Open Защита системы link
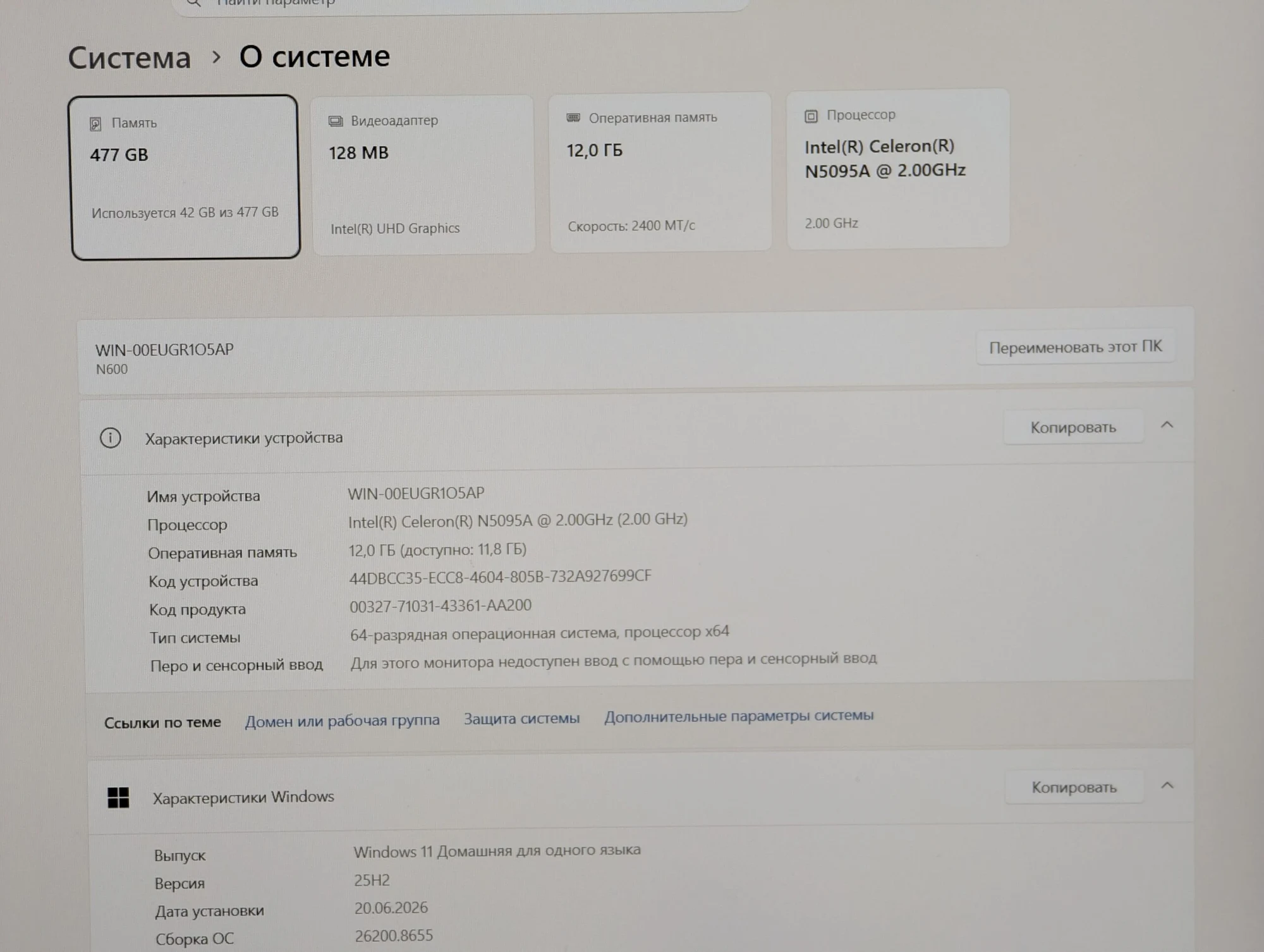This screenshot has height=952, width=1264. [521, 719]
